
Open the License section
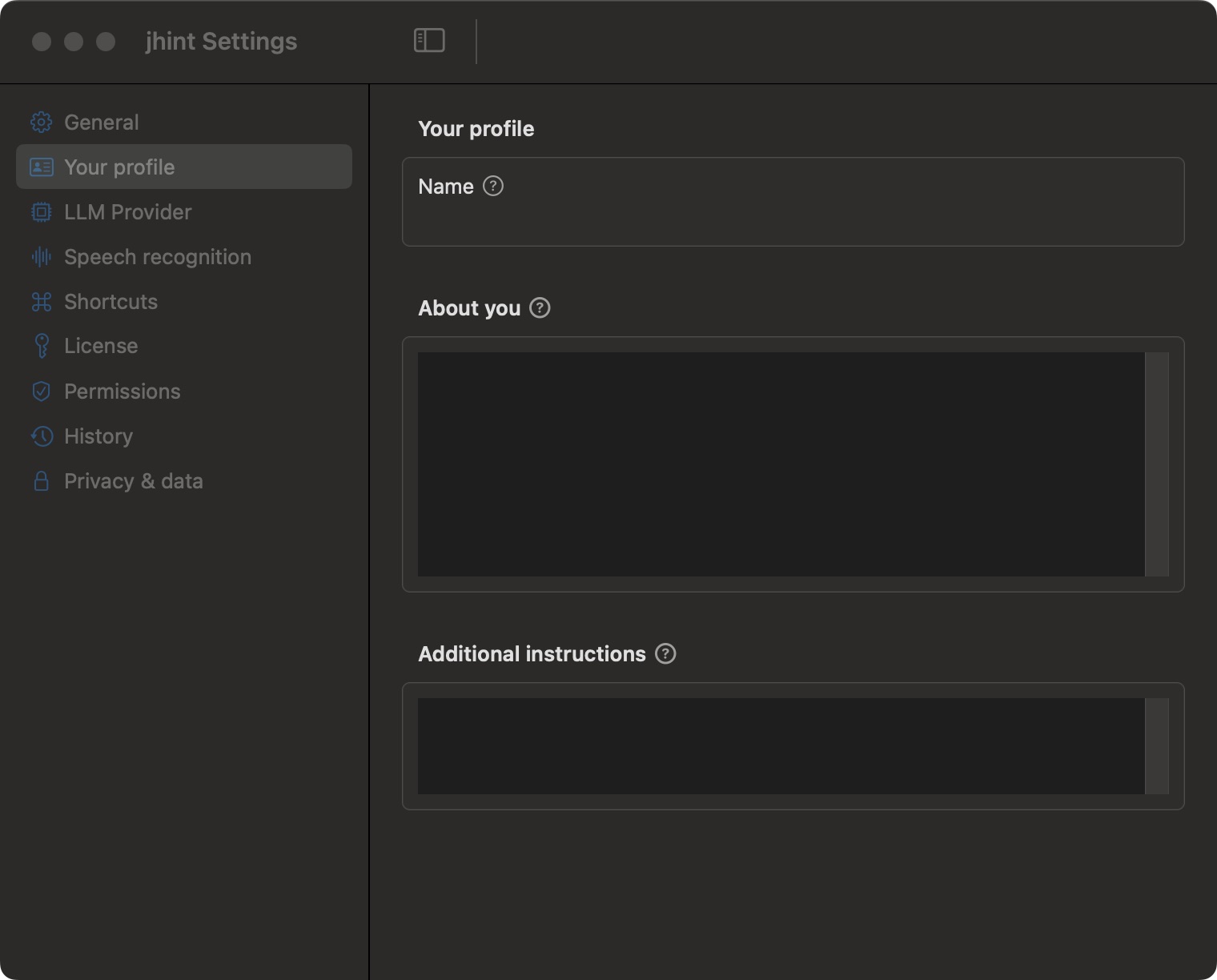click(184, 346)
